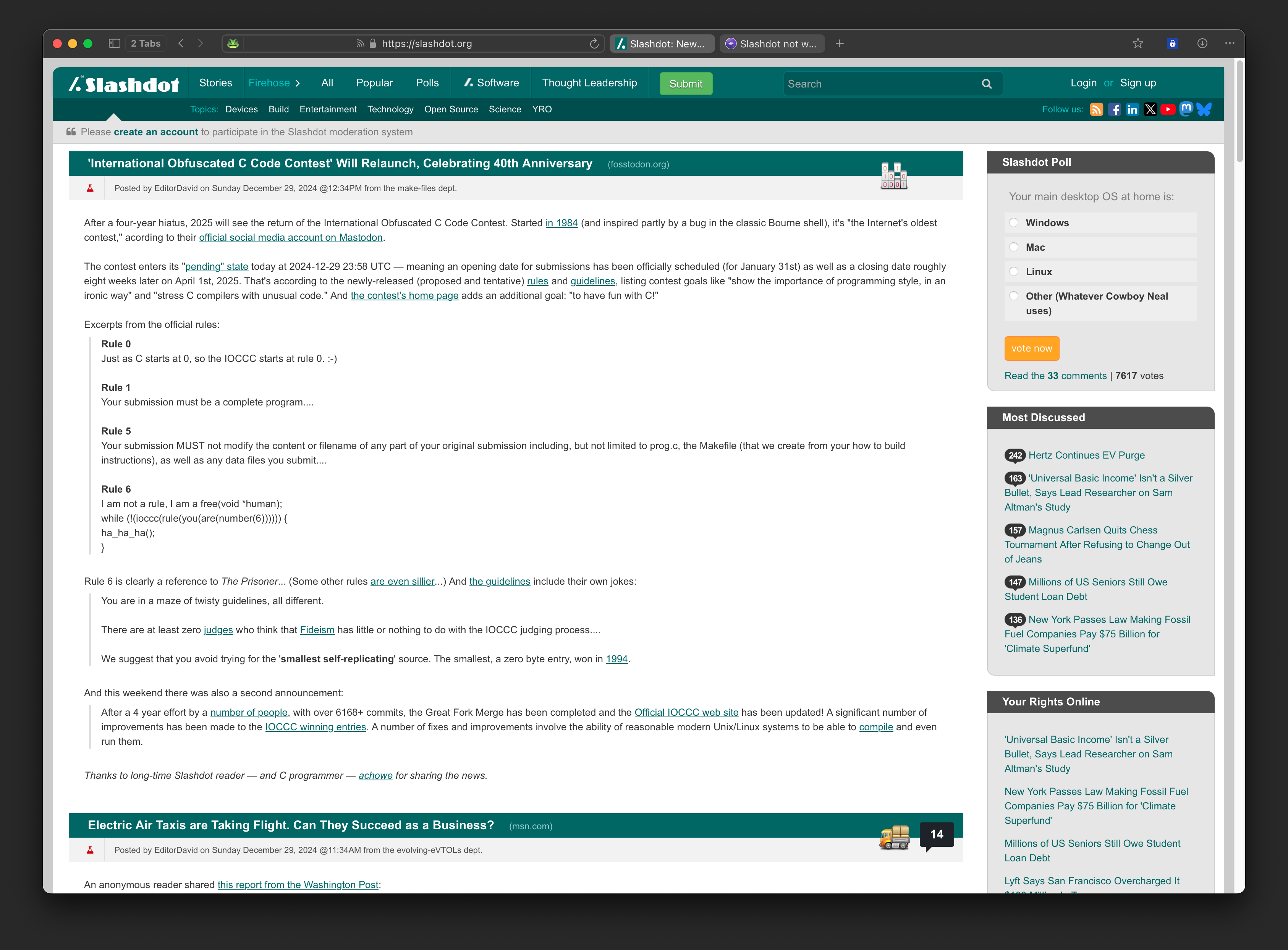Open the 2 Tabs group dropdown
The image size is (1288, 950).
tap(146, 44)
